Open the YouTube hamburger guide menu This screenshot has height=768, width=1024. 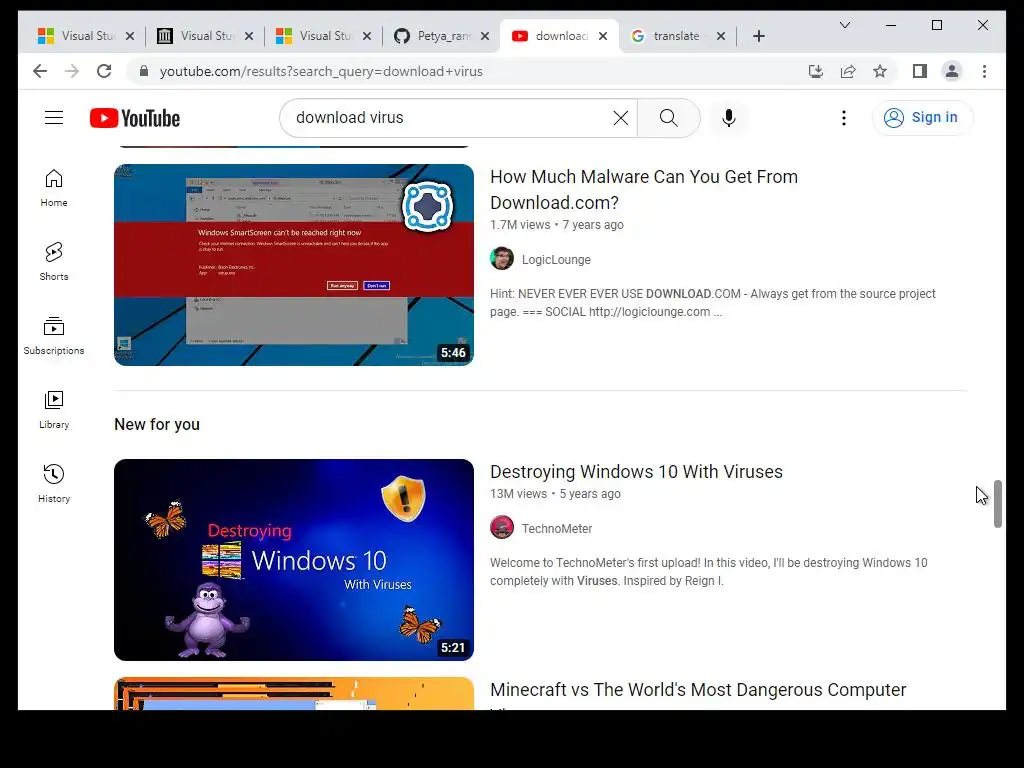(54, 118)
